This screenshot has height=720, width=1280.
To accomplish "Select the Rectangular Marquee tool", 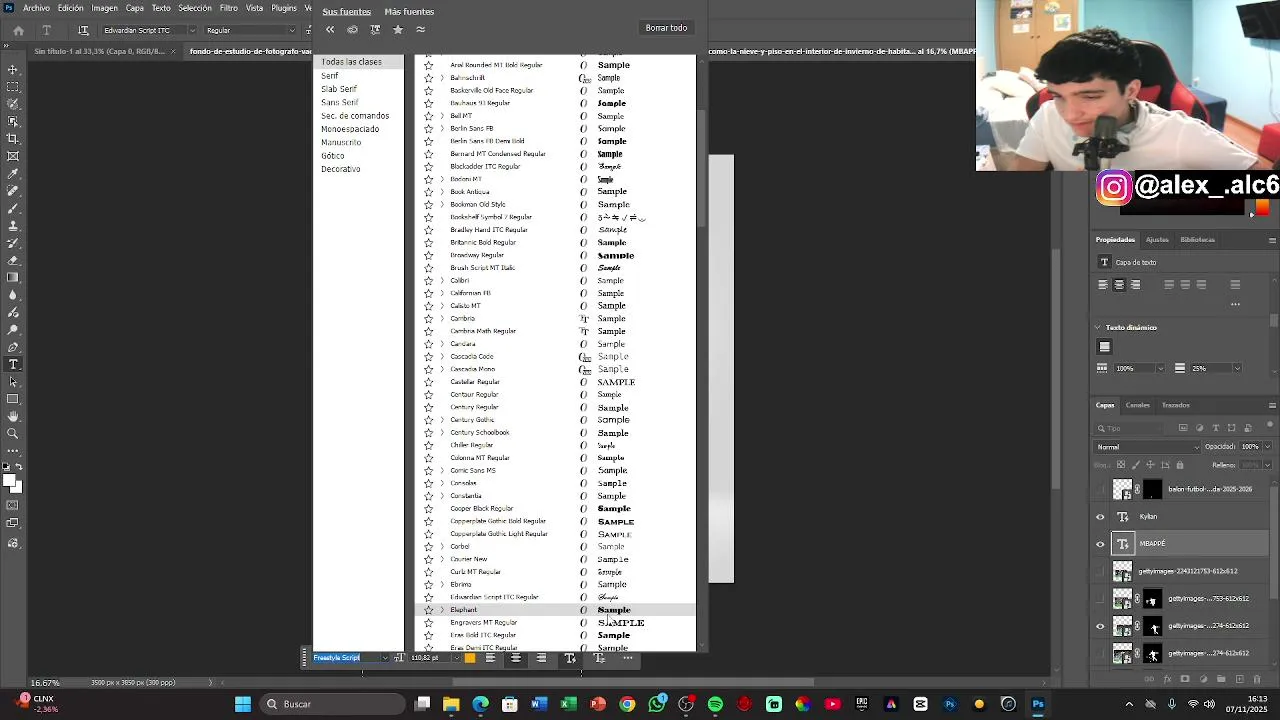I will (13, 87).
